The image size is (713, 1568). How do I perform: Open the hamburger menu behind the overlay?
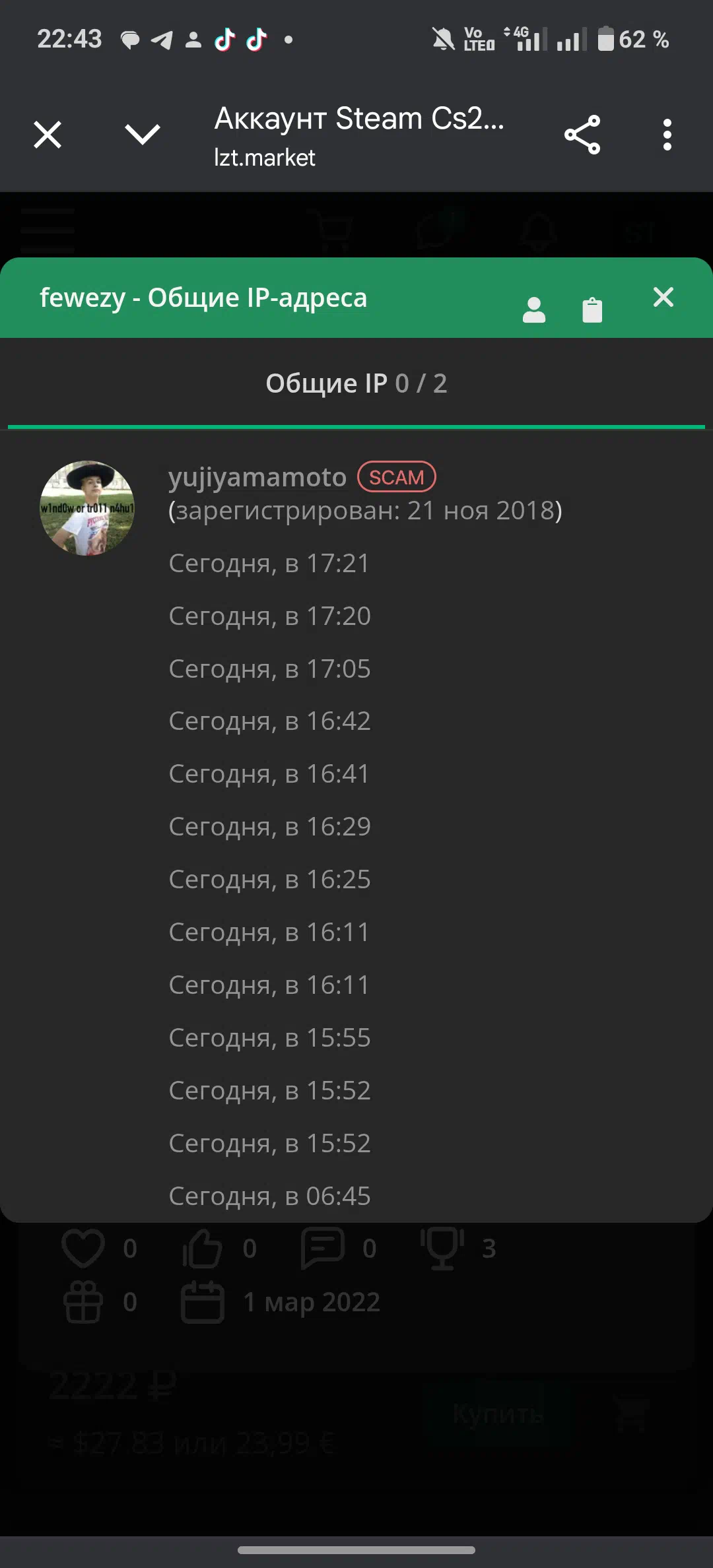pyautogui.click(x=48, y=230)
